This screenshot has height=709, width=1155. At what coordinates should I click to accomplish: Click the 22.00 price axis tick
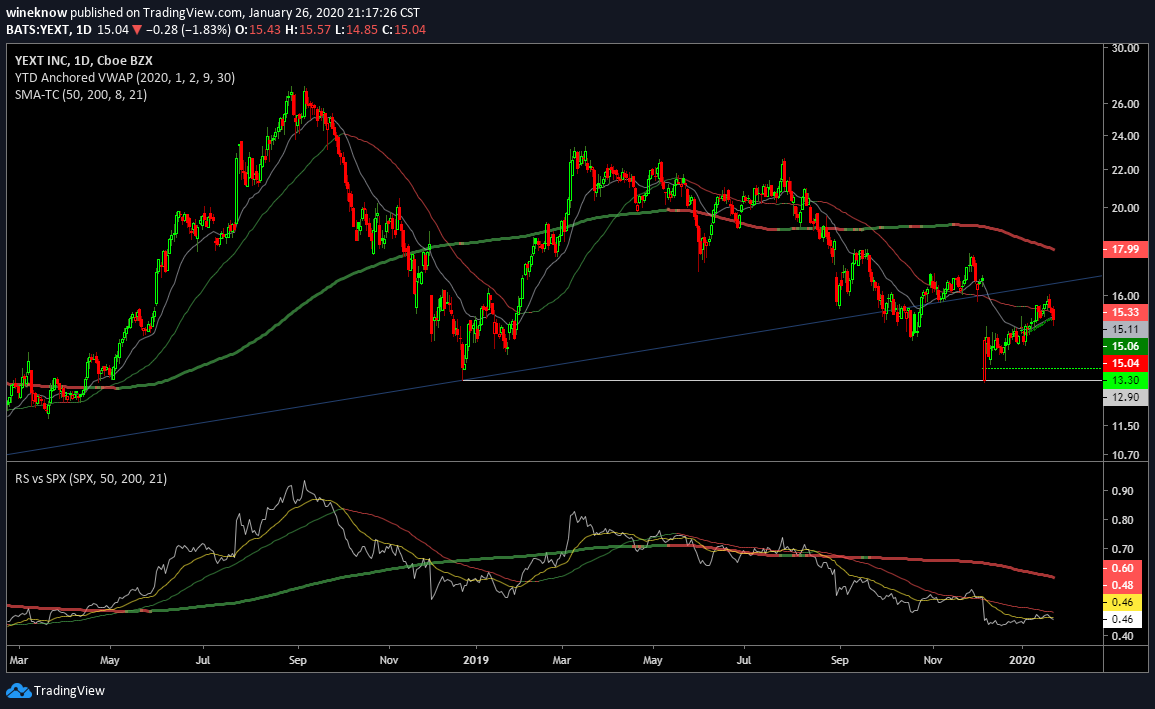1126,170
